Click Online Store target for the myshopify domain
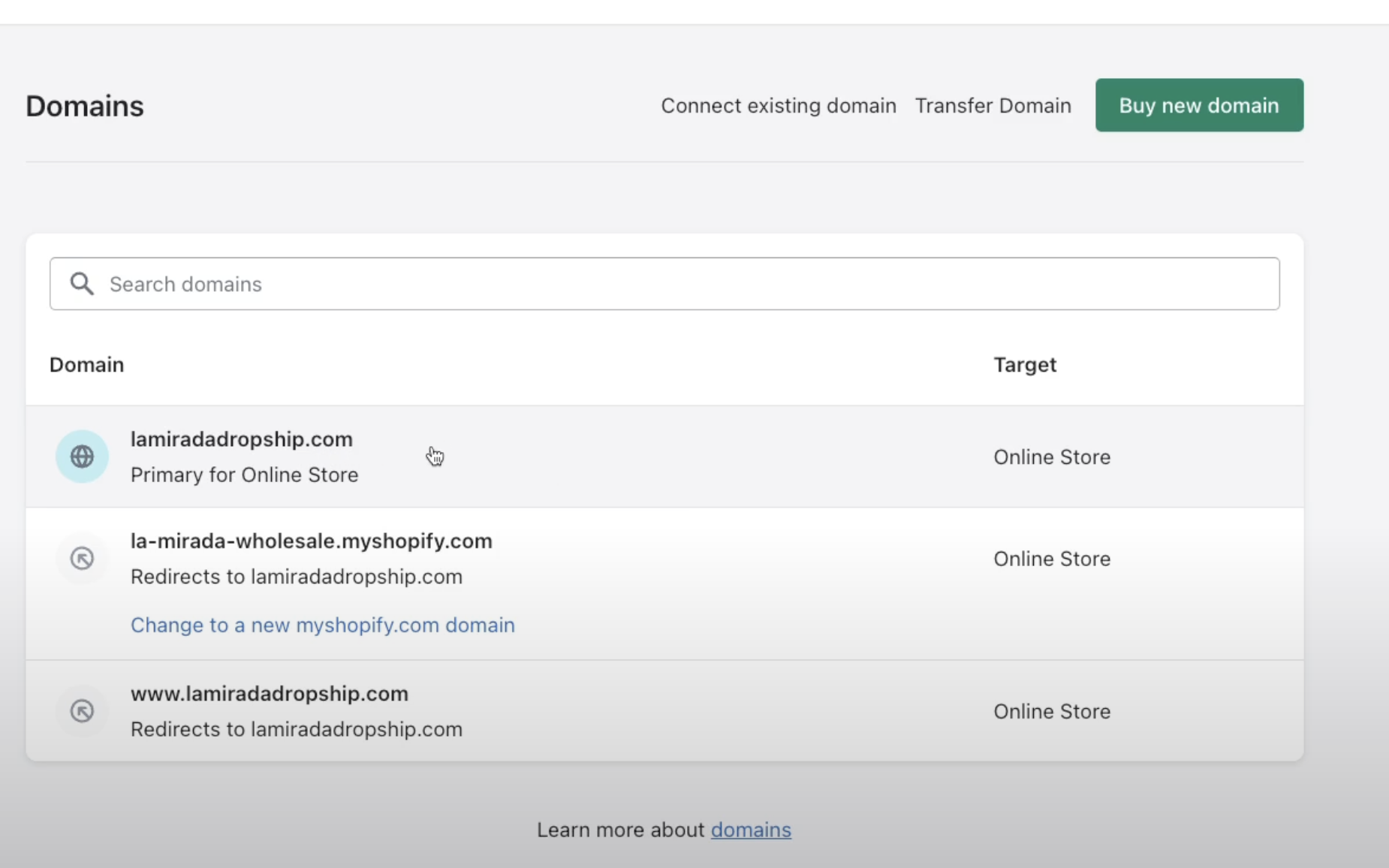 (1052, 559)
